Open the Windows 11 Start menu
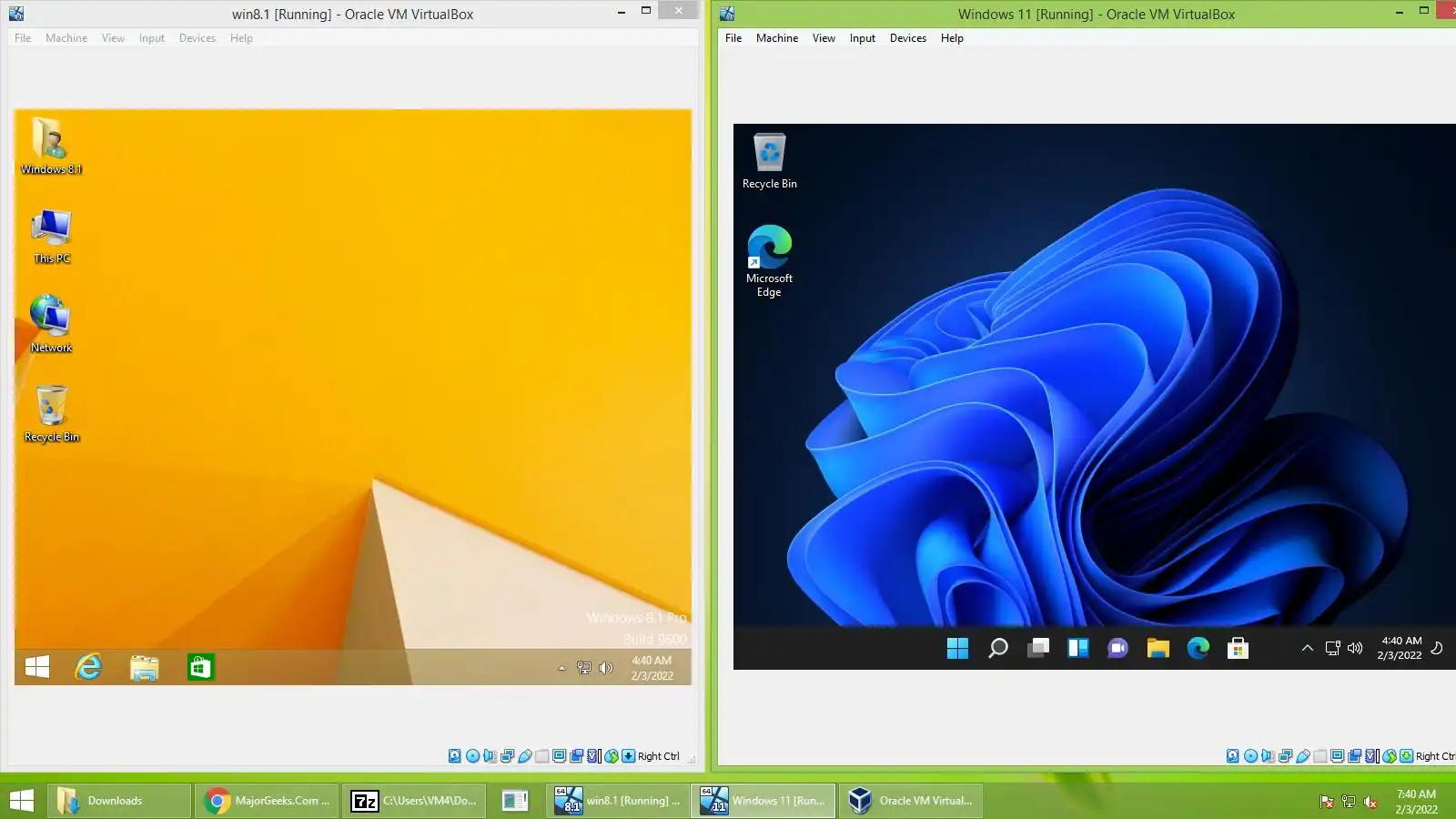1456x819 pixels. [957, 648]
